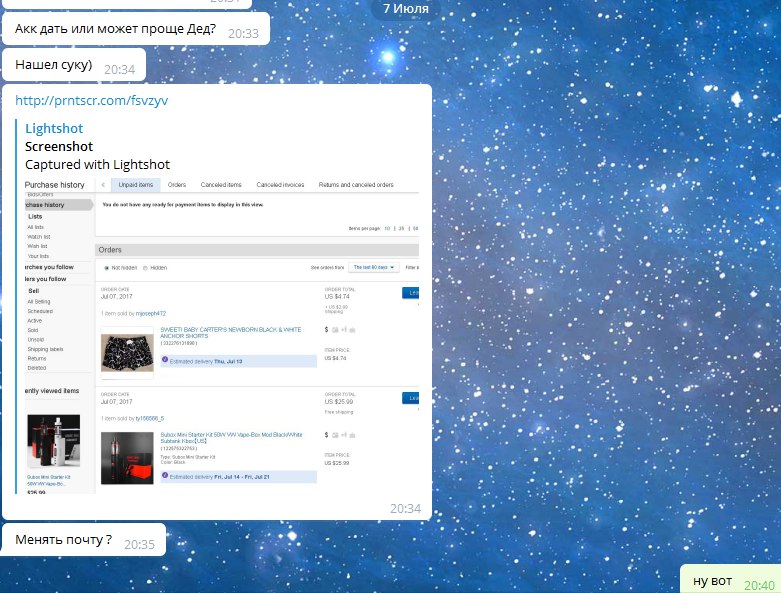Open the Returns and canceled orders tab
Viewport: 781px width, 593px height.
pos(355,185)
